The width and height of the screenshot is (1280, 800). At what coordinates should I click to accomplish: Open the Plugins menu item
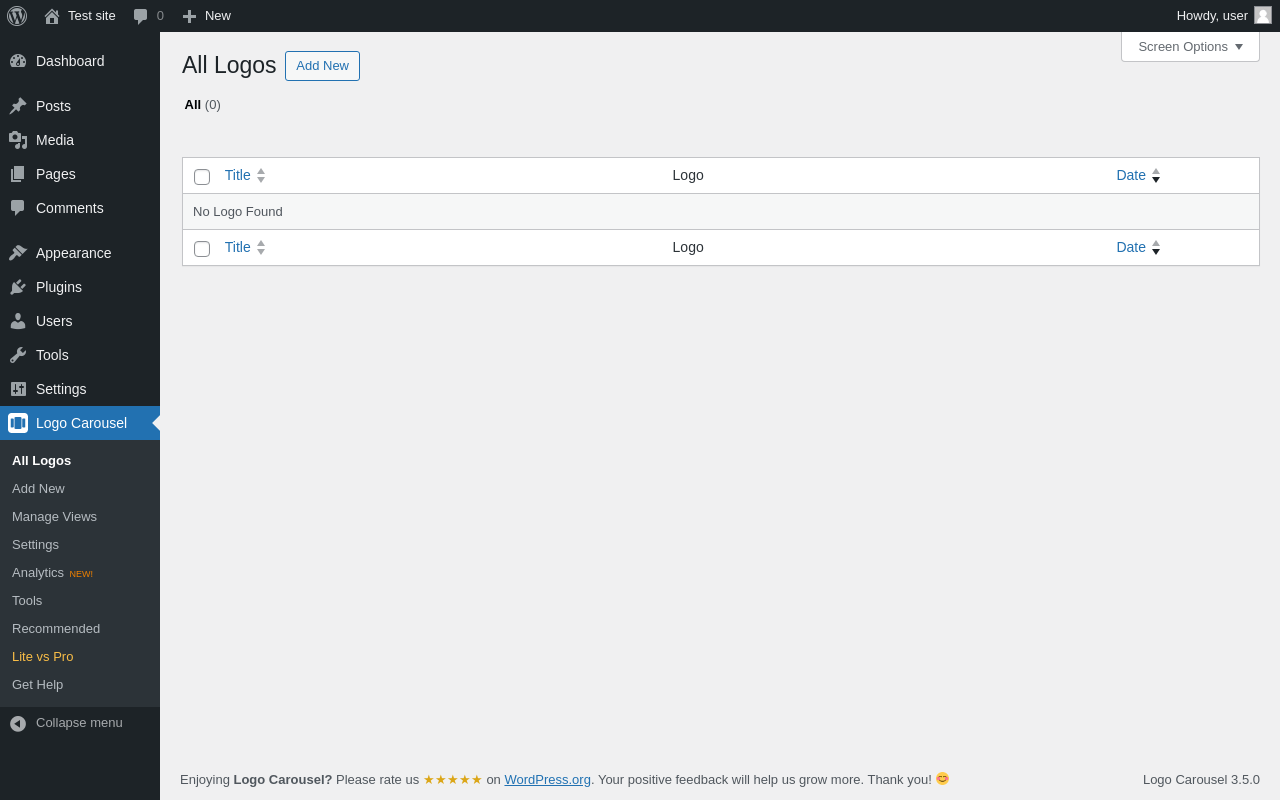pos(80,287)
